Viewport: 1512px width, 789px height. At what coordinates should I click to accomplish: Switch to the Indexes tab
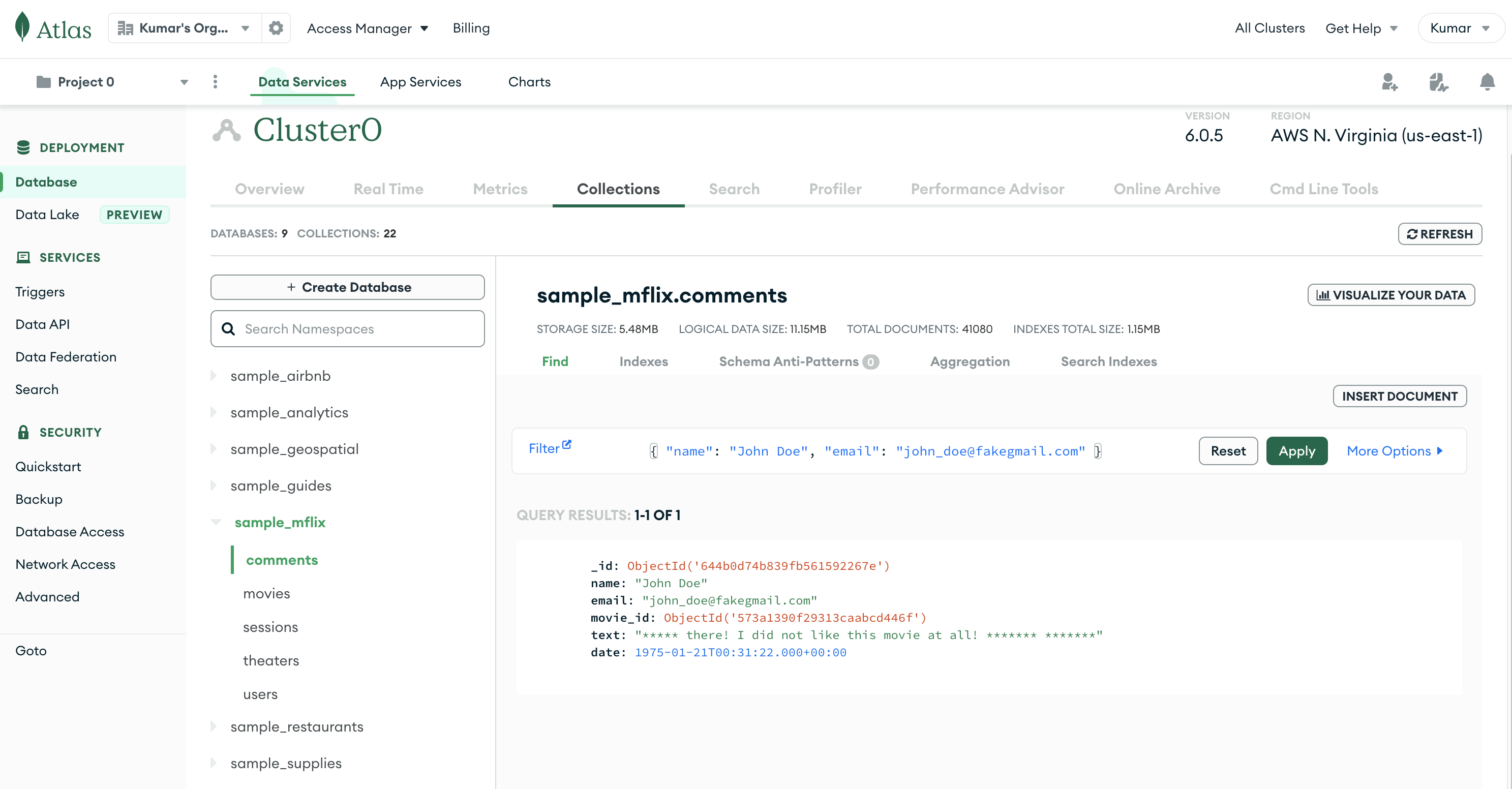(x=643, y=361)
